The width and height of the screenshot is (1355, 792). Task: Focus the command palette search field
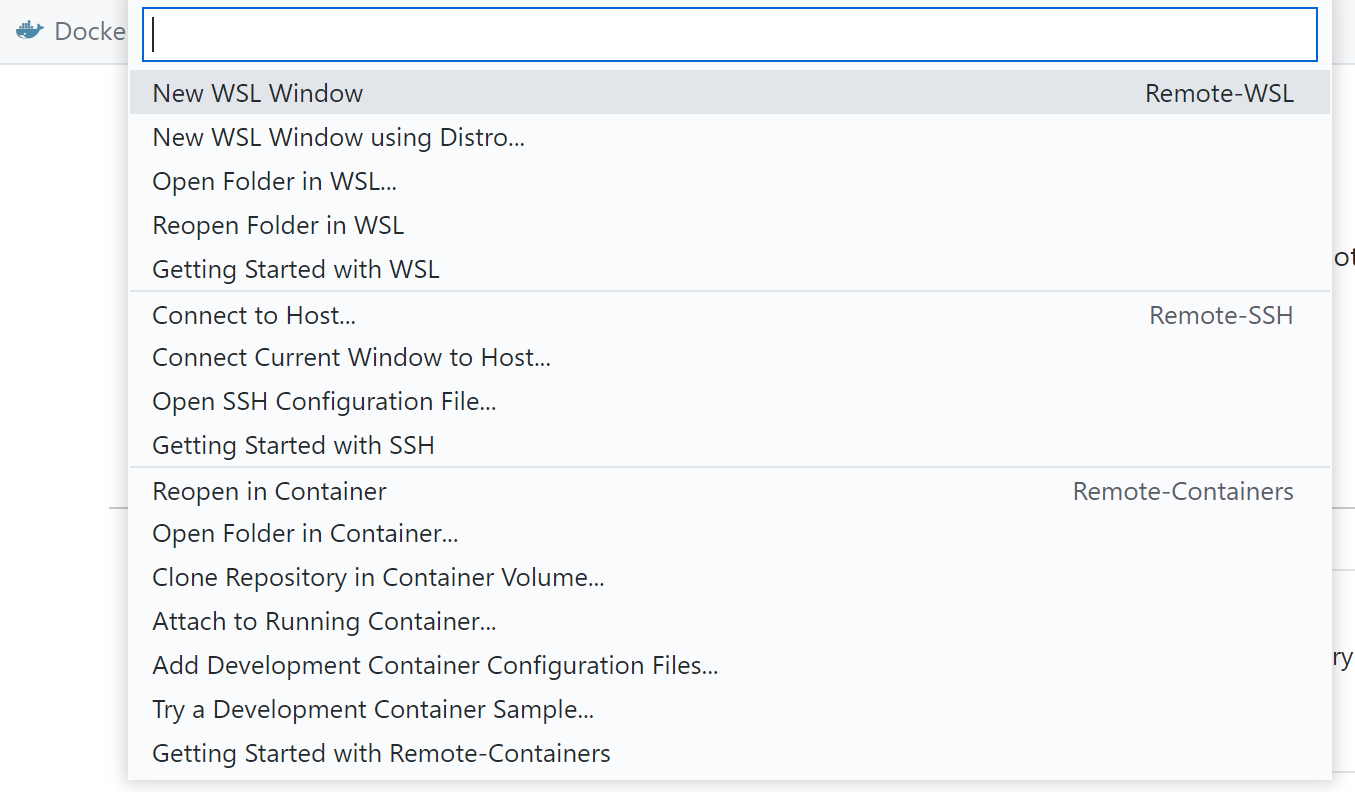click(x=730, y=34)
